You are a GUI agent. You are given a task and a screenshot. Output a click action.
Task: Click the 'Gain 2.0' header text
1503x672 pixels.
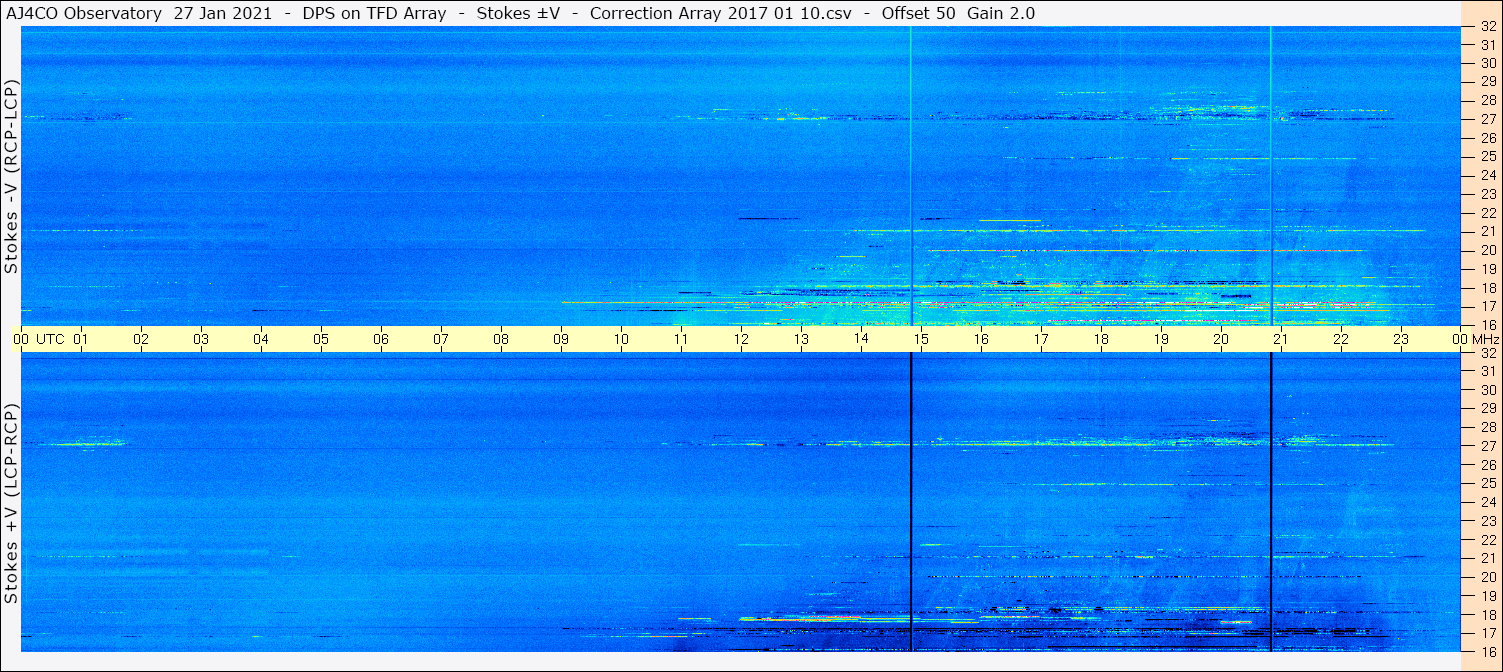click(x=1001, y=13)
